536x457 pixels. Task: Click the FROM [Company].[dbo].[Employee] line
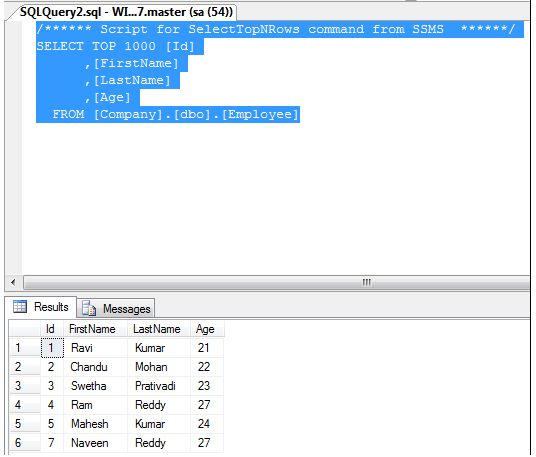click(176, 114)
